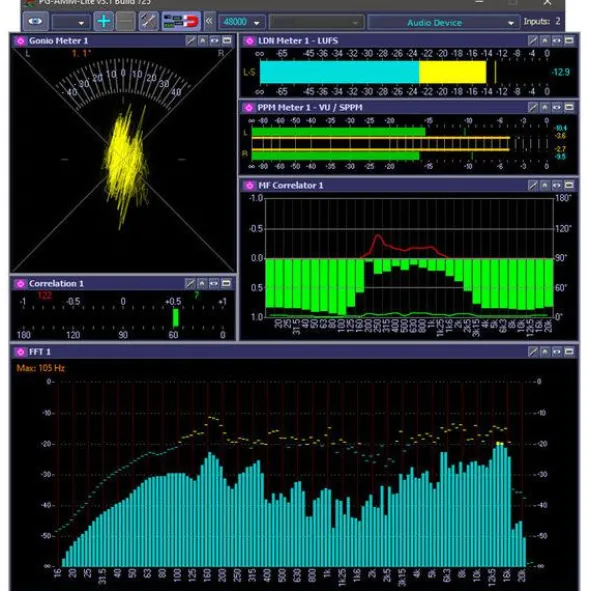This screenshot has height=591, width=590.
Task: Click the green correlation indicator near +0.5
Action: pyautogui.click(x=175, y=318)
